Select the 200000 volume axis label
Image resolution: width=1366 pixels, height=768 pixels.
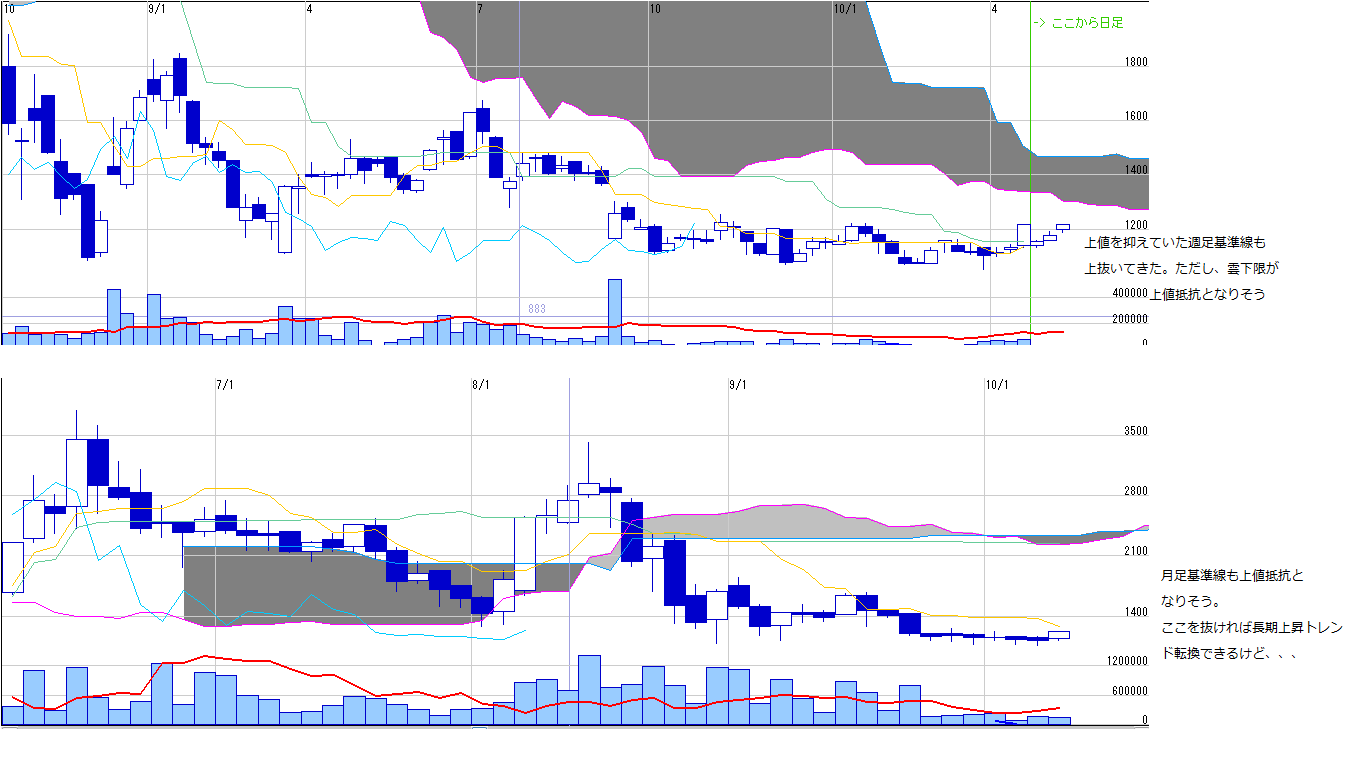coord(1129,319)
